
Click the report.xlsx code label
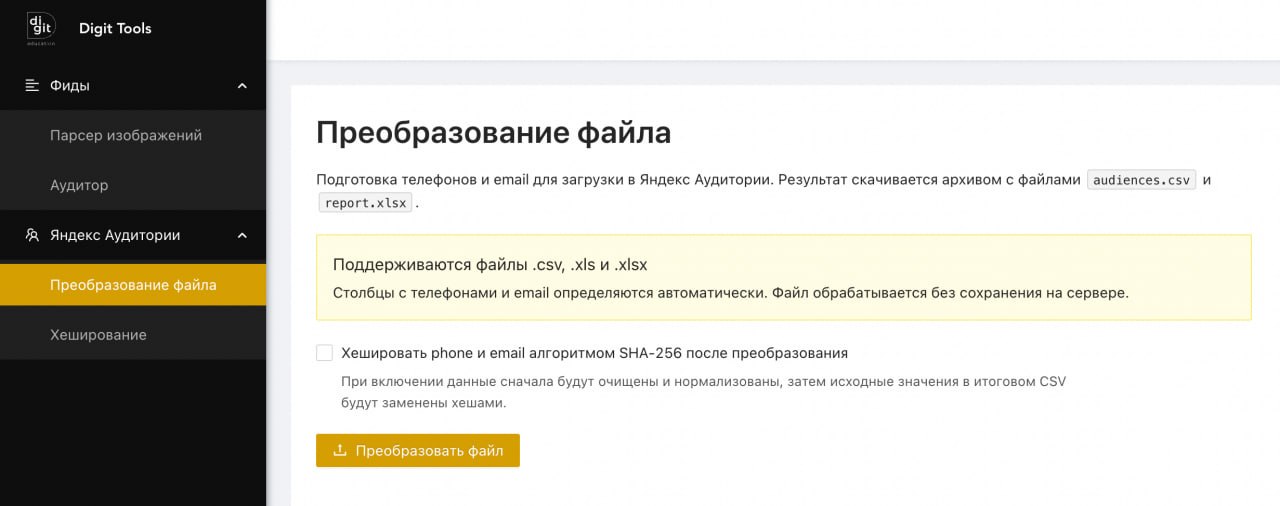click(364, 202)
